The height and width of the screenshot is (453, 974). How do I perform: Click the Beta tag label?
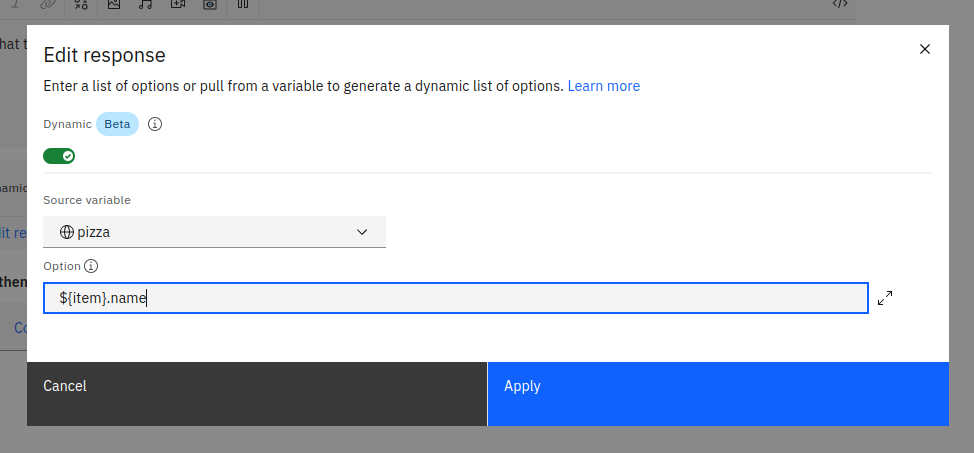tap(117, 125)
